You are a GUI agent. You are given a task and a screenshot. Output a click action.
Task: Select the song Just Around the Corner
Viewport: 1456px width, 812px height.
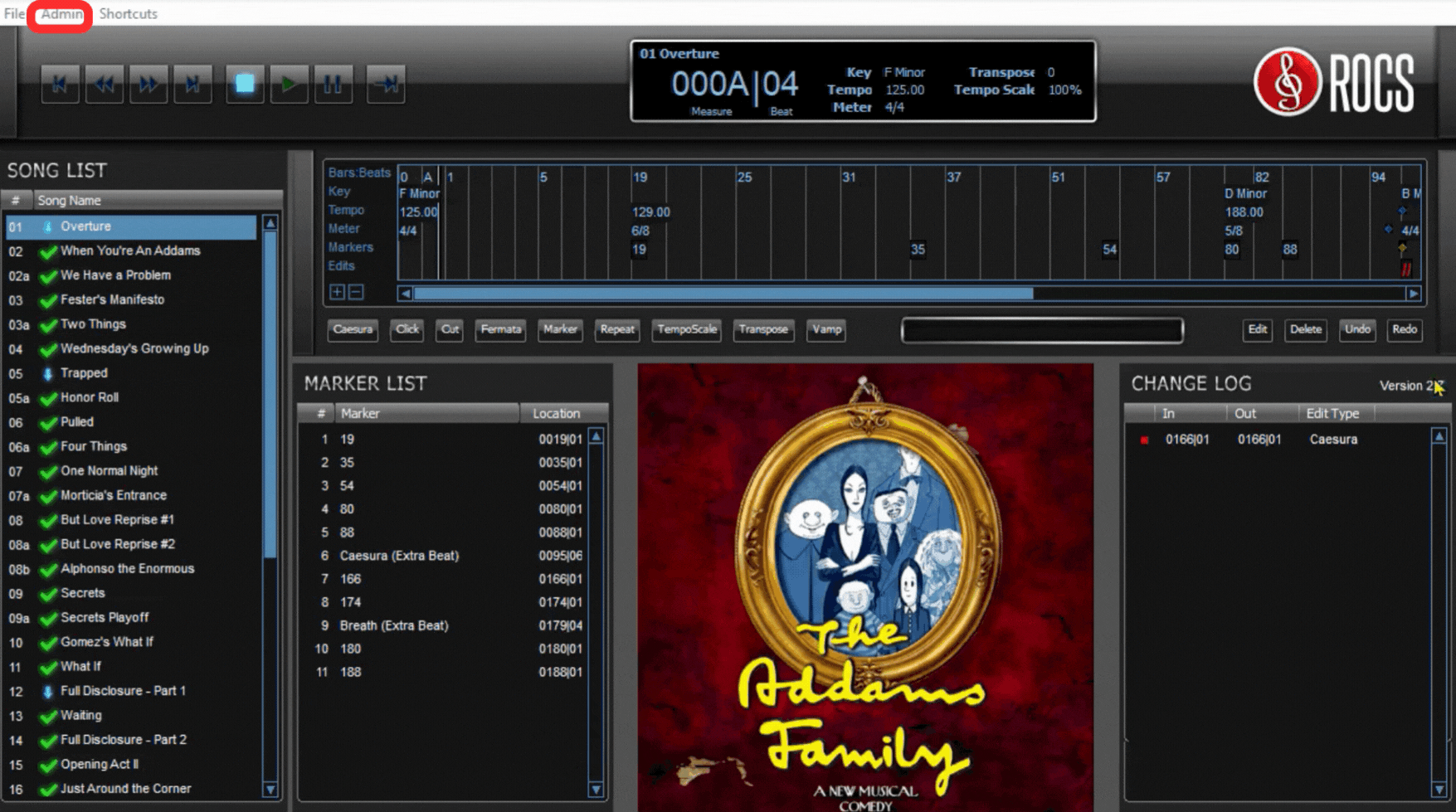point(131,789)
